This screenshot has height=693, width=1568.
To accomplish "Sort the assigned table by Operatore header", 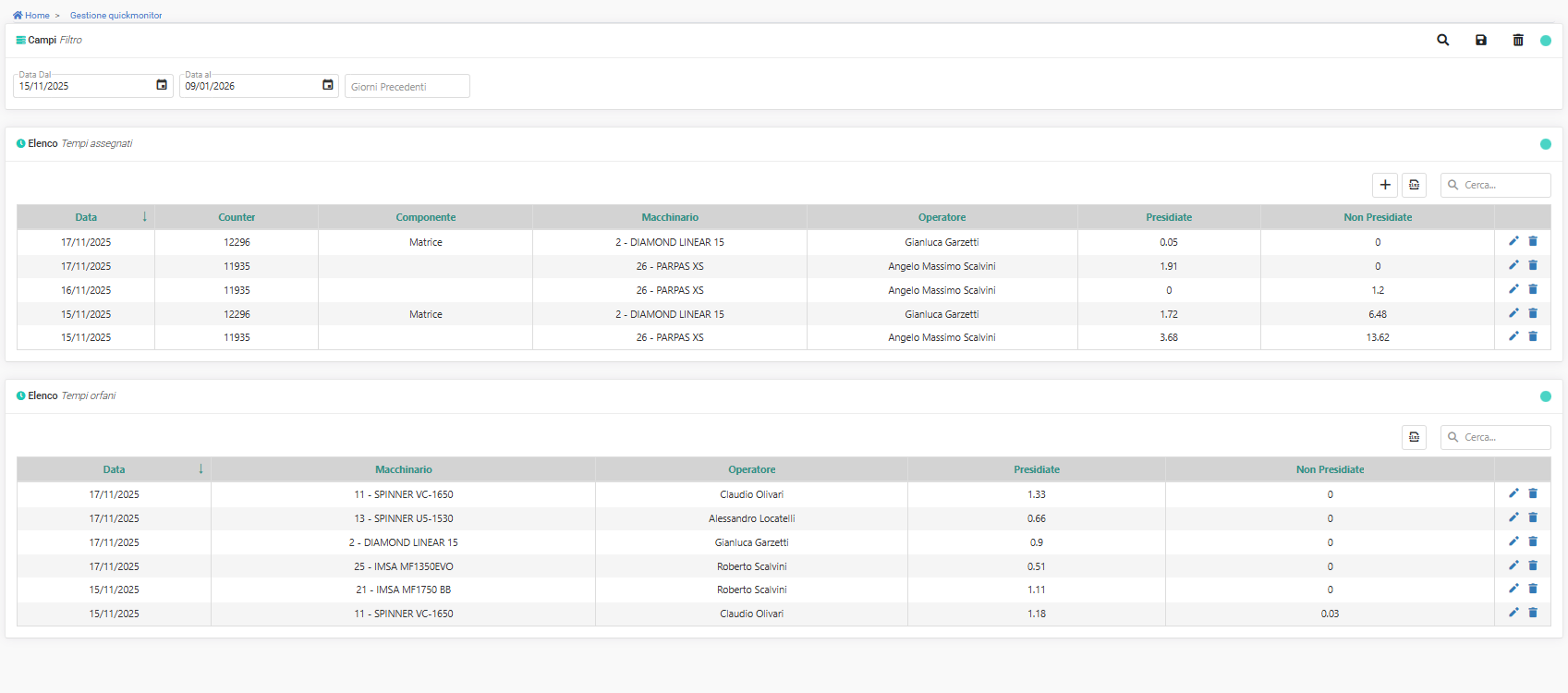I will pos(942,217).
